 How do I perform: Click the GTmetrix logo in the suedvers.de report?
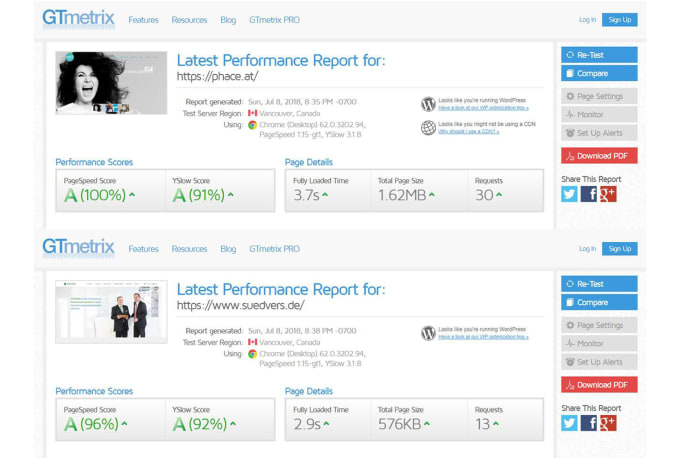(78, 248)
